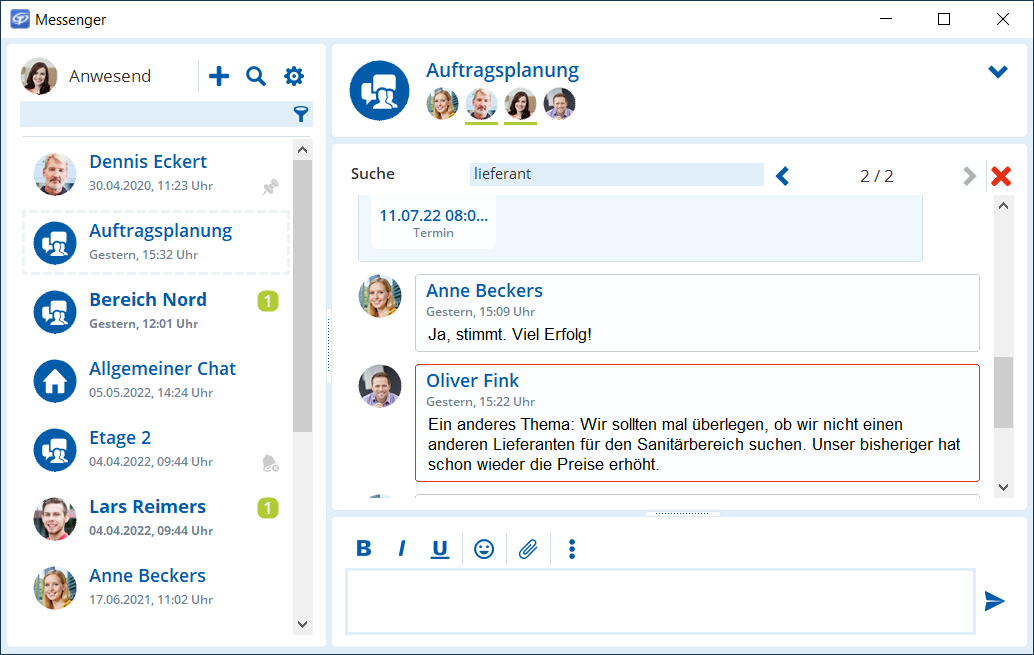Open settings via the gear icon
The height and width of the screenshot is (655, 1034).
pyautogui.click(x=293, y=76)
